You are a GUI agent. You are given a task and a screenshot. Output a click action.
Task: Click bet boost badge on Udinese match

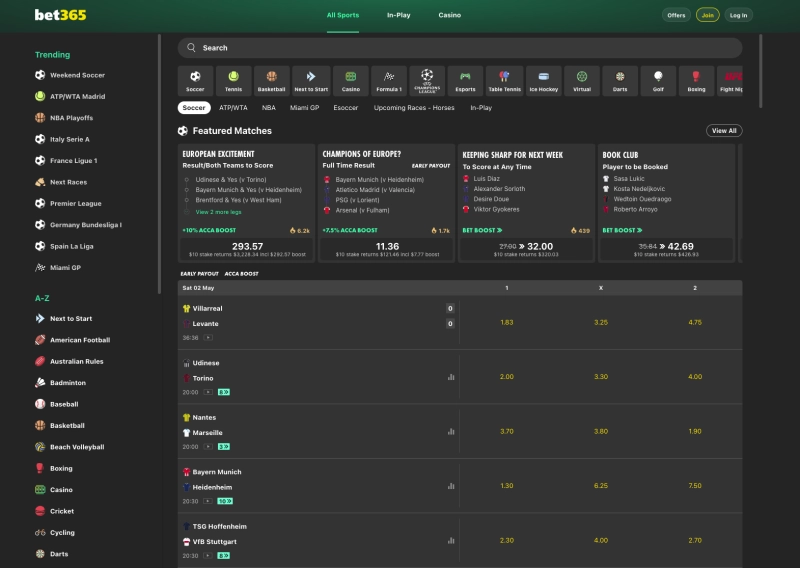(x=224, y=392)
